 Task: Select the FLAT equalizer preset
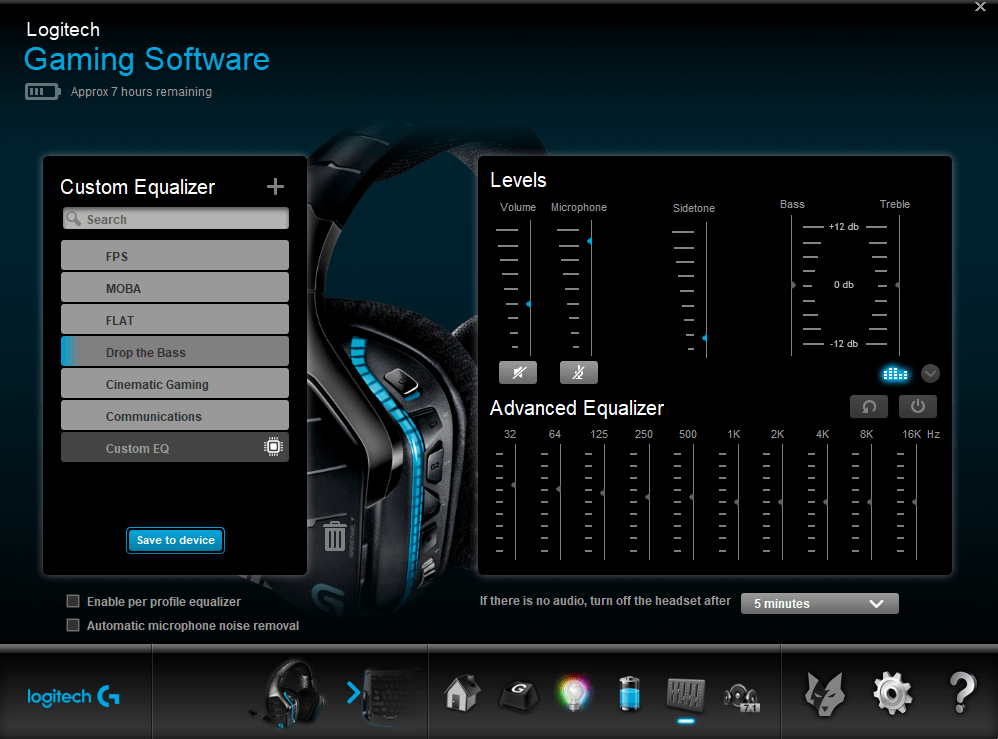pos(175,320)
